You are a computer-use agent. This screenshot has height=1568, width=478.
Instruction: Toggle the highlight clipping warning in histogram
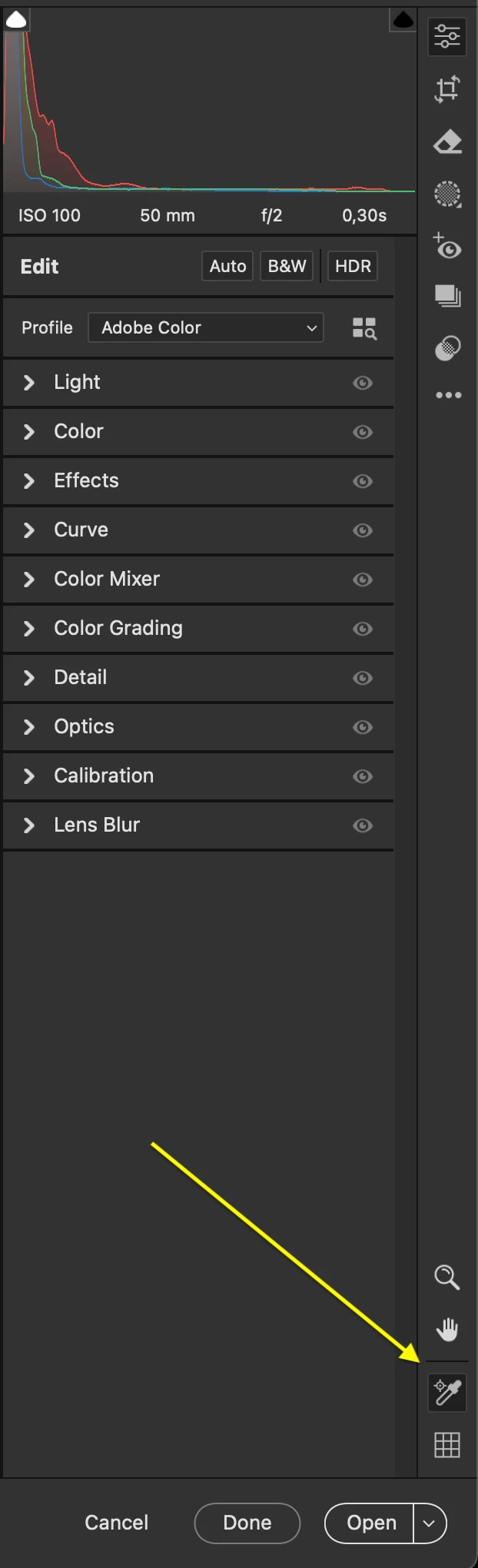(403, 20)
